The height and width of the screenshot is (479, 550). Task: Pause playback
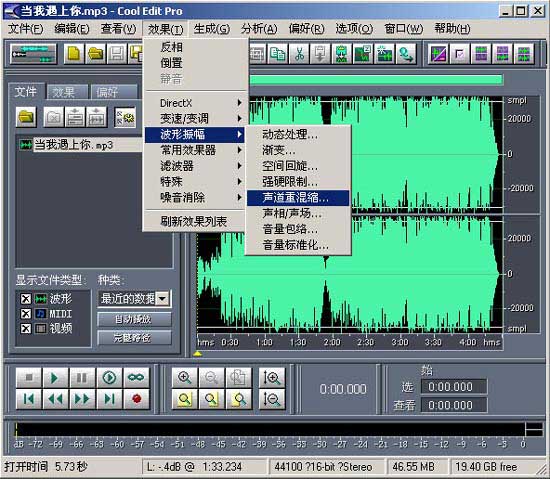pyautogui.click(x=82, y=377)
